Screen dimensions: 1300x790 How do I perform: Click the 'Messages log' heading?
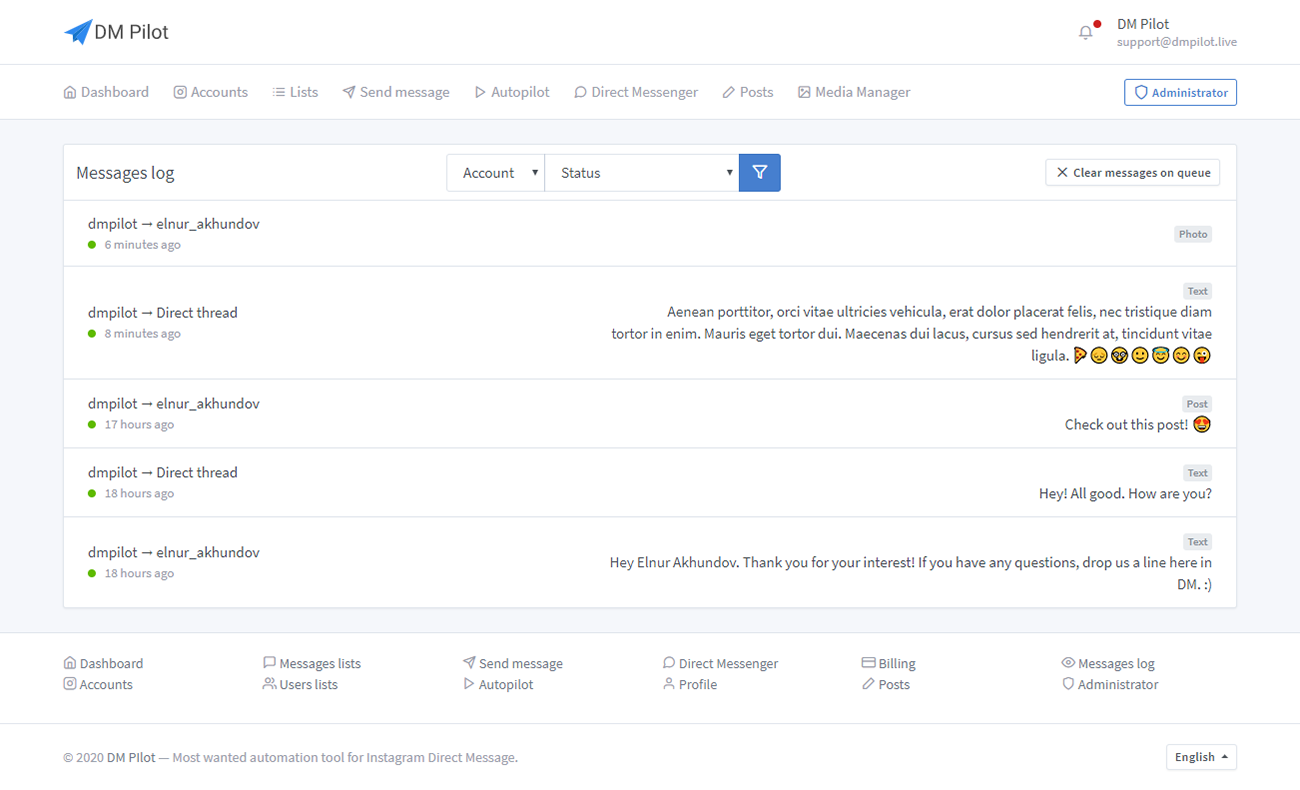click(125, 173)
